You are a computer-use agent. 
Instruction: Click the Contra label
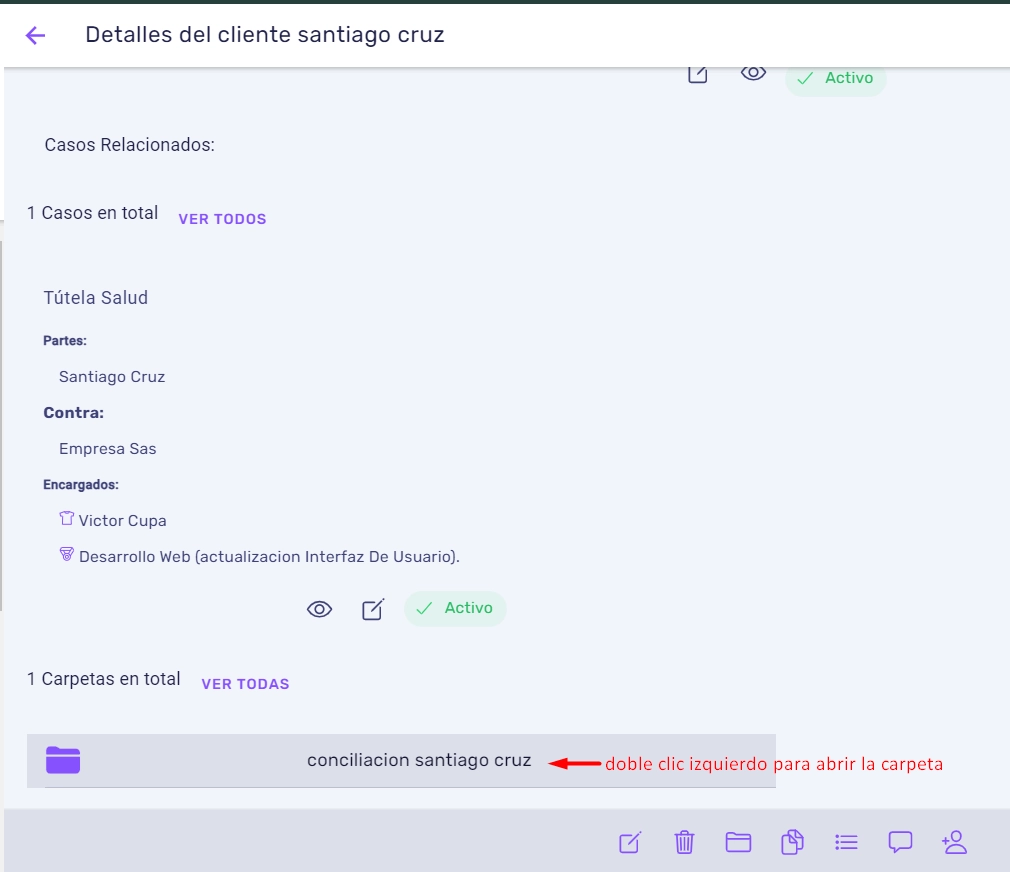(x=73, y=413)
